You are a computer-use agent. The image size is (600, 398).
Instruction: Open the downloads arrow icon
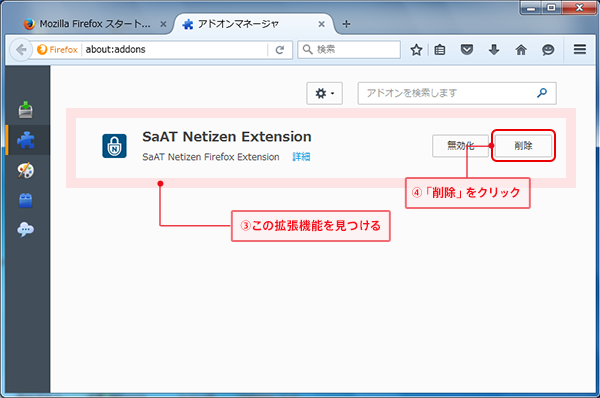pos(494,50)
